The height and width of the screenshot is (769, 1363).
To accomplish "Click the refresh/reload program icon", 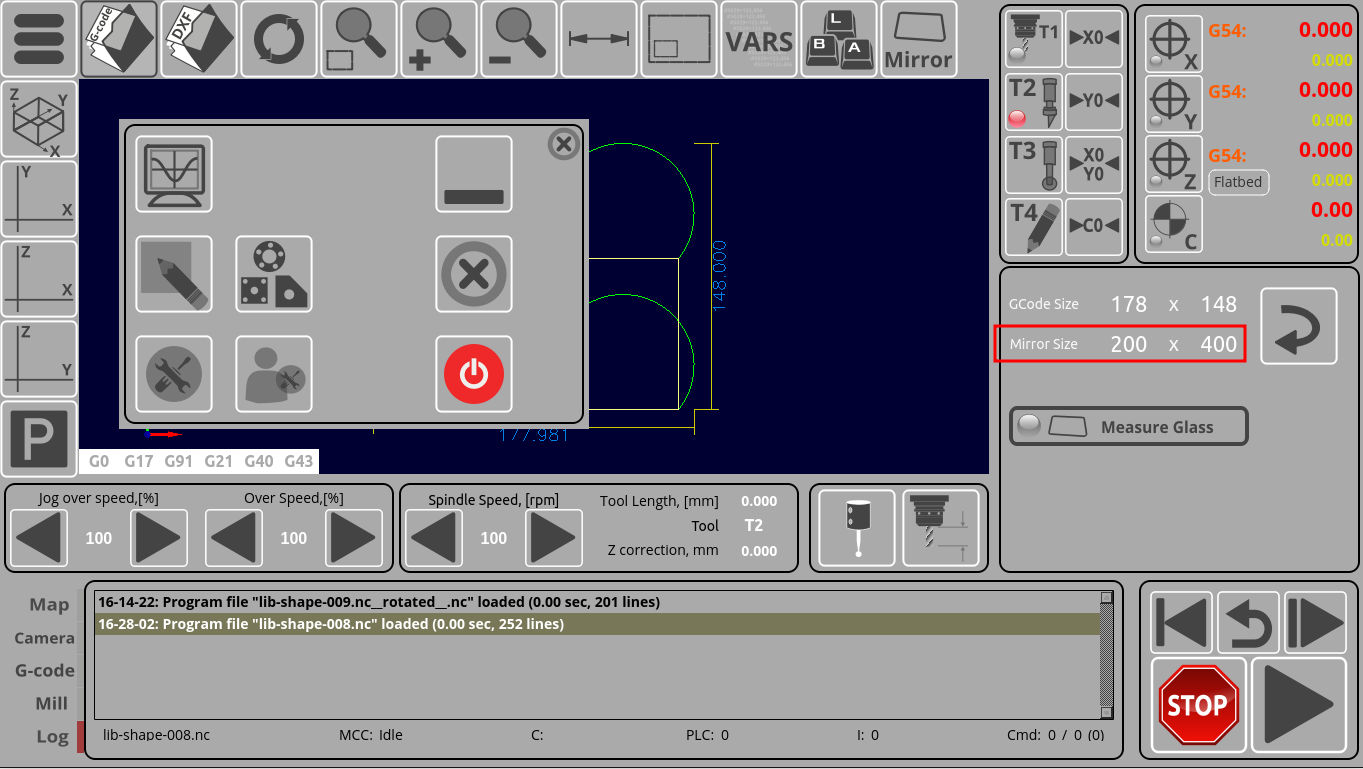I will point(279,40).
